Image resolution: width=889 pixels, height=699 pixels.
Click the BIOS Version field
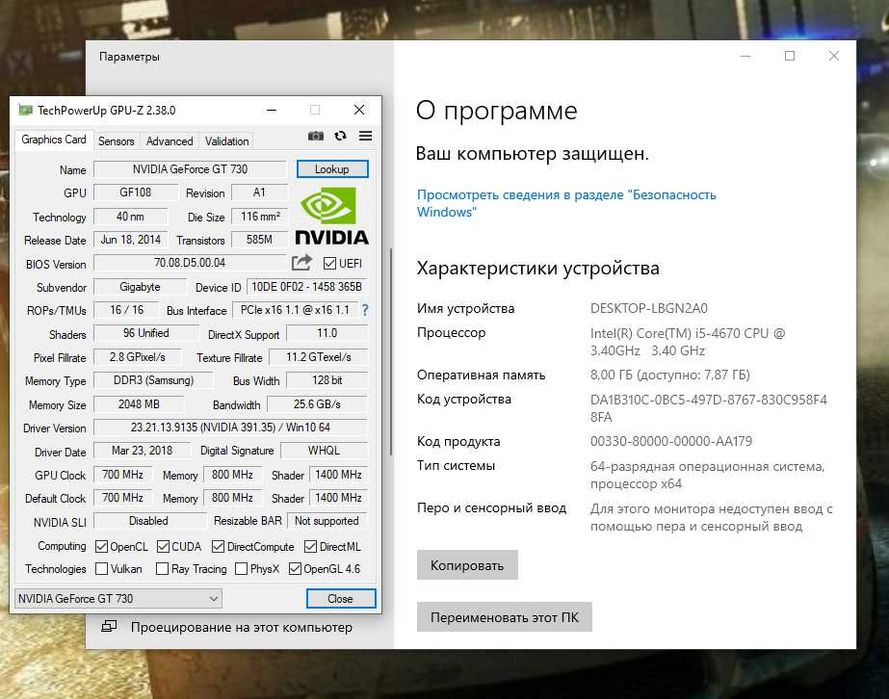tap(189, 263)
